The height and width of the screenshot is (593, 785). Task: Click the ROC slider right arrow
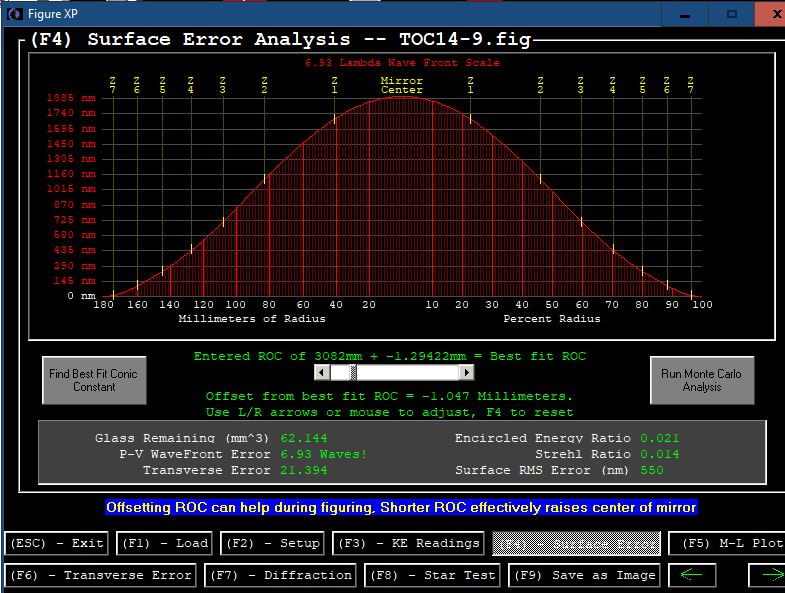coord(466,372)
